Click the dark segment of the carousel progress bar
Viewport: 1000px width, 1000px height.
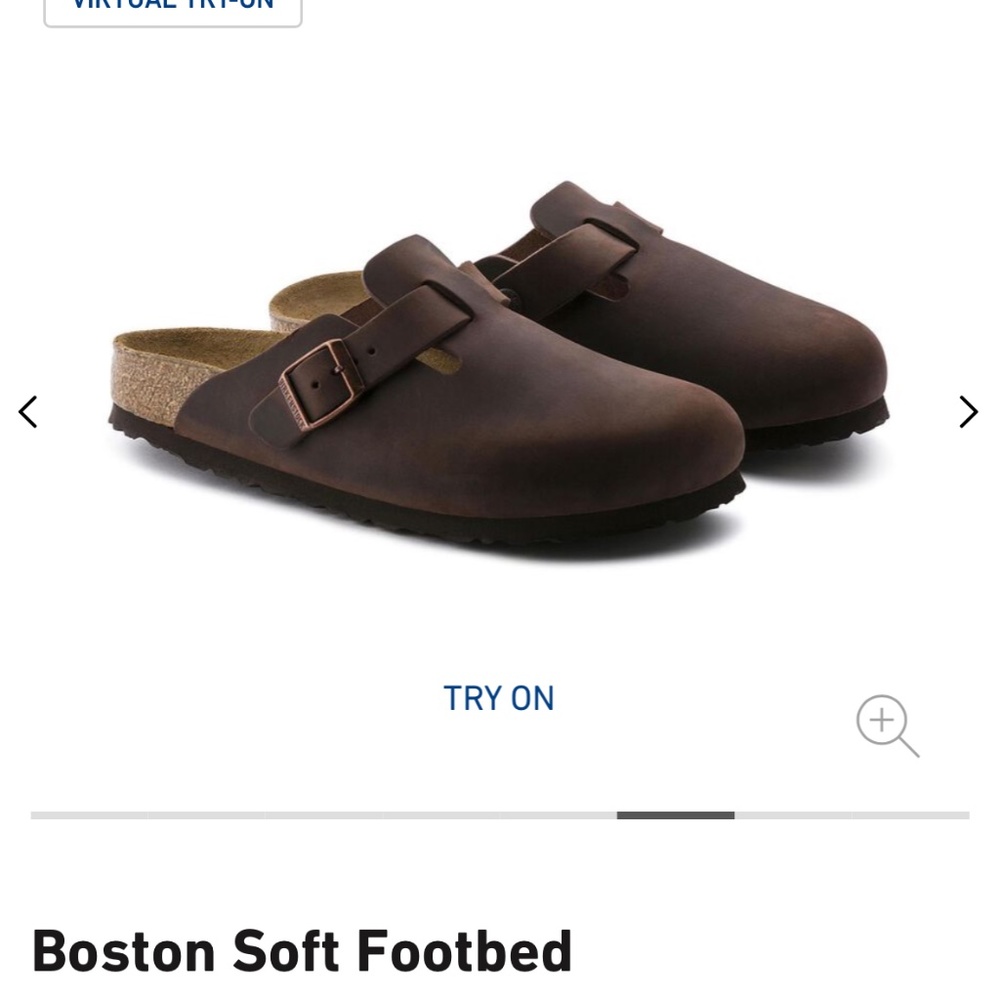click(675, 815)
